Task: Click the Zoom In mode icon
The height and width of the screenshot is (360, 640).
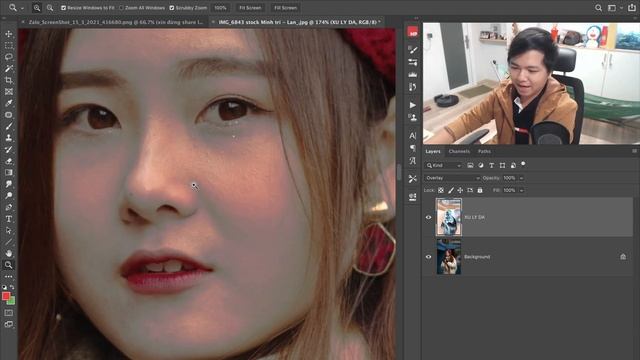Action: [x=37, y=8]
